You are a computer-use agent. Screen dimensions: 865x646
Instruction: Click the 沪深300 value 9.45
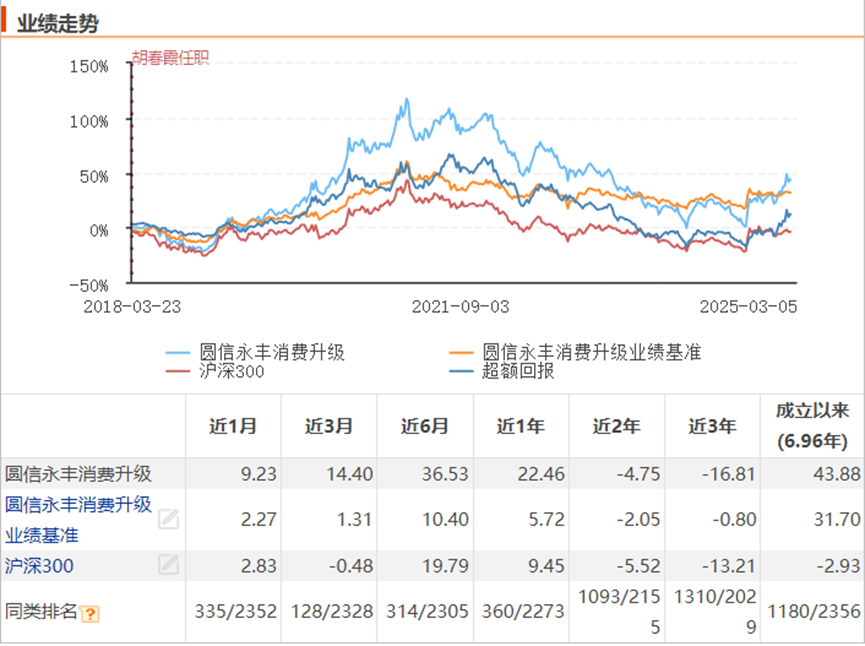[x=546, y=565]
